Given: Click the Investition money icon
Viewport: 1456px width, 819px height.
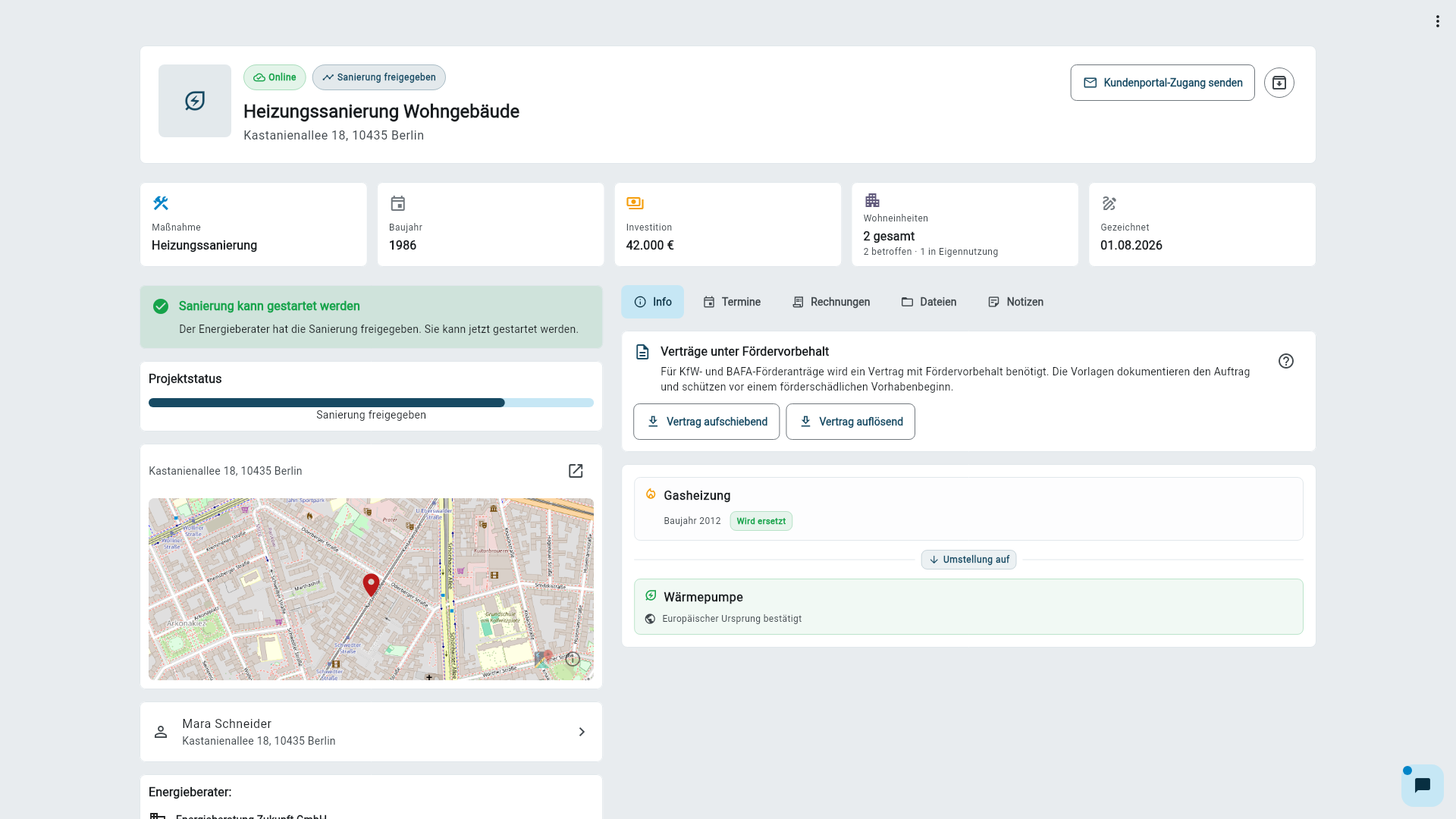Looking at the screenshot, I should click(x=635, y=203).
